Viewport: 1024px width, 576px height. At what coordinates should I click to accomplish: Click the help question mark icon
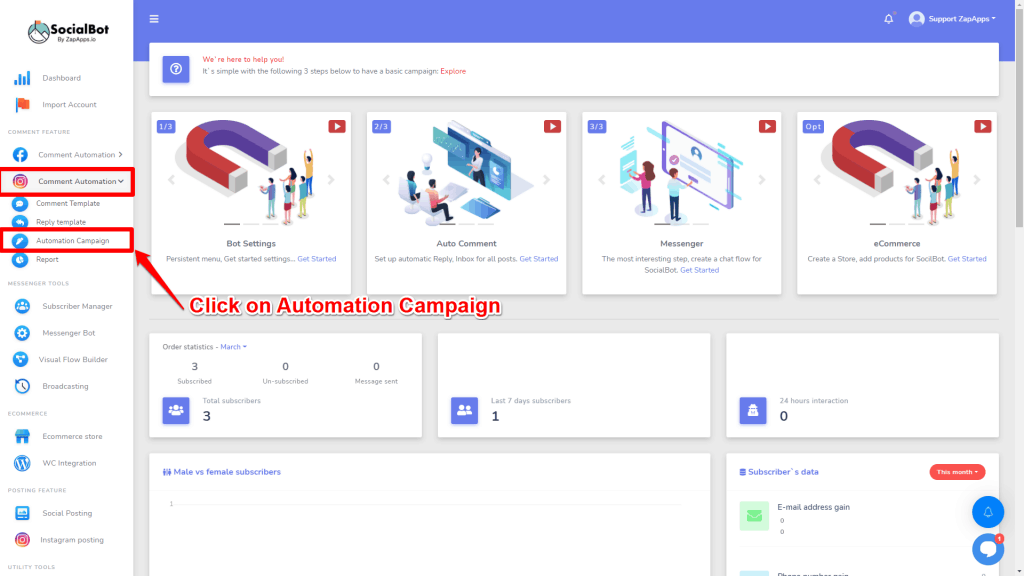pos(176,69)
